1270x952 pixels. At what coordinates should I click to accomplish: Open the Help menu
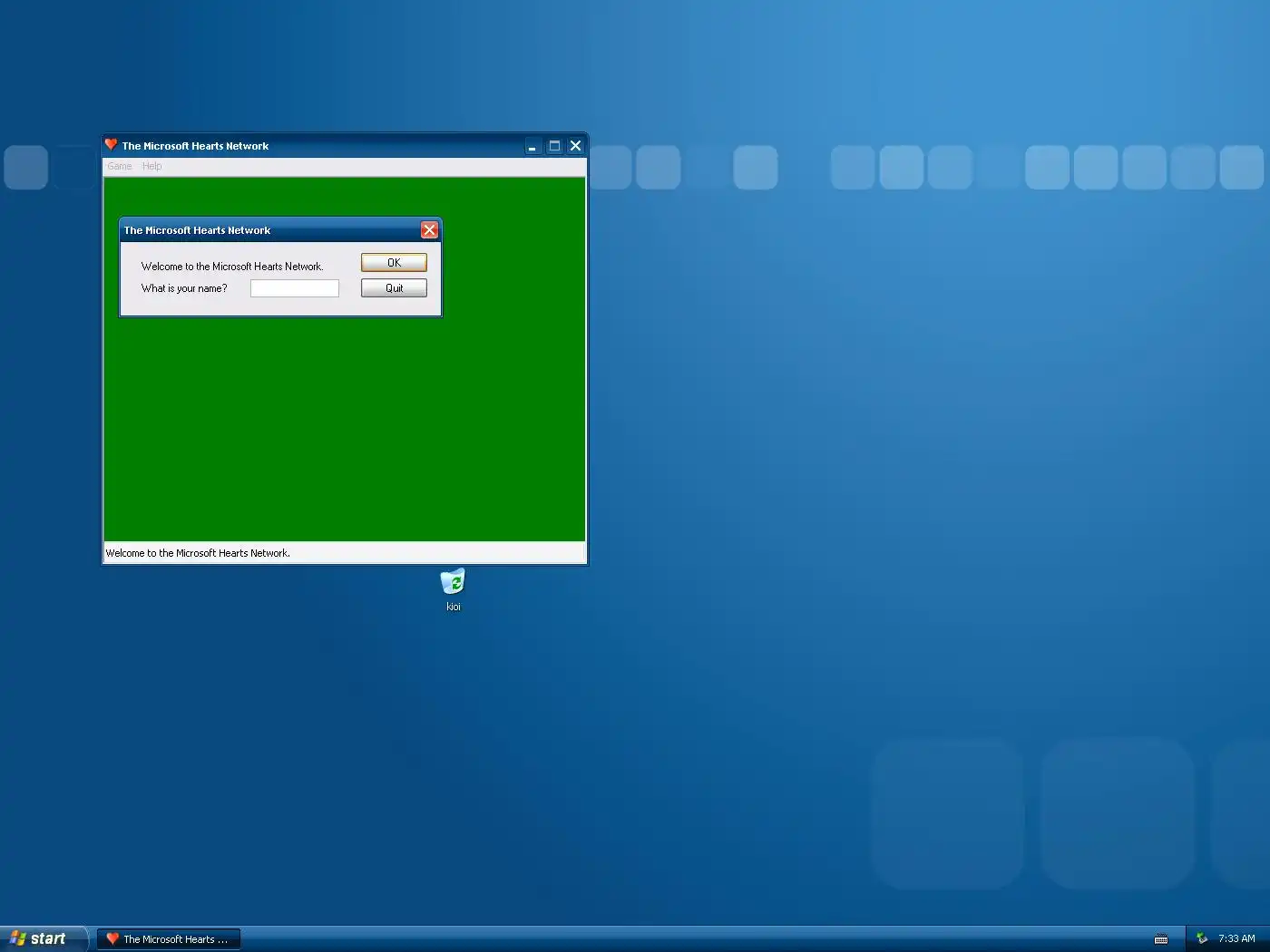pos(152,166)
